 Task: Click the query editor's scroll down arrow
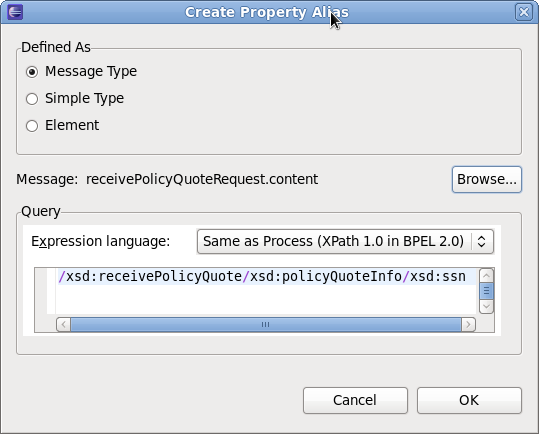click(486, 306)
